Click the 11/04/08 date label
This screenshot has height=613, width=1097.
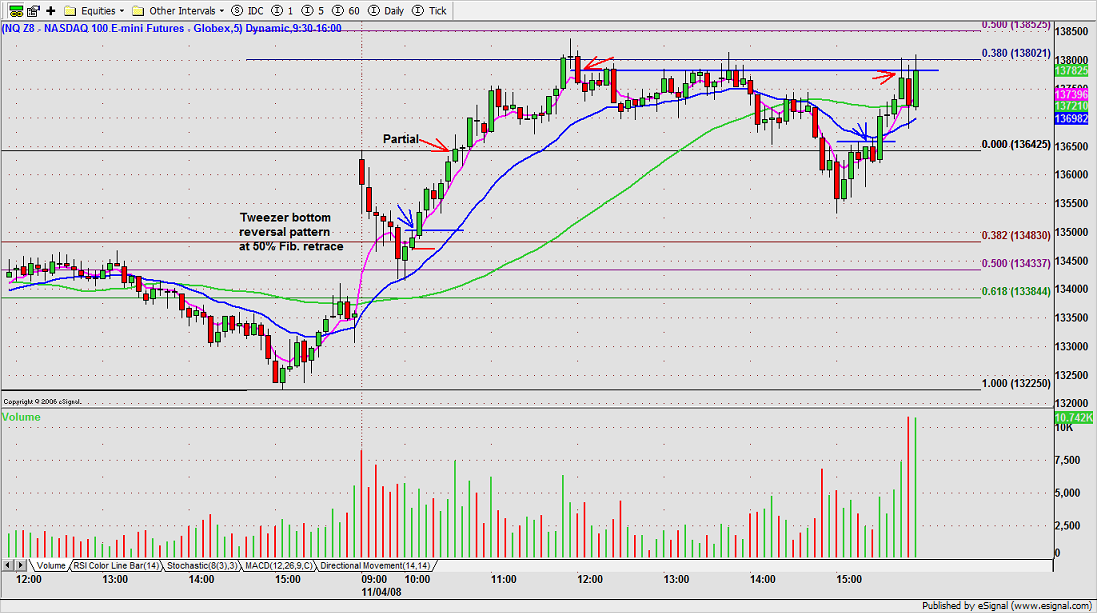point(381,591)
